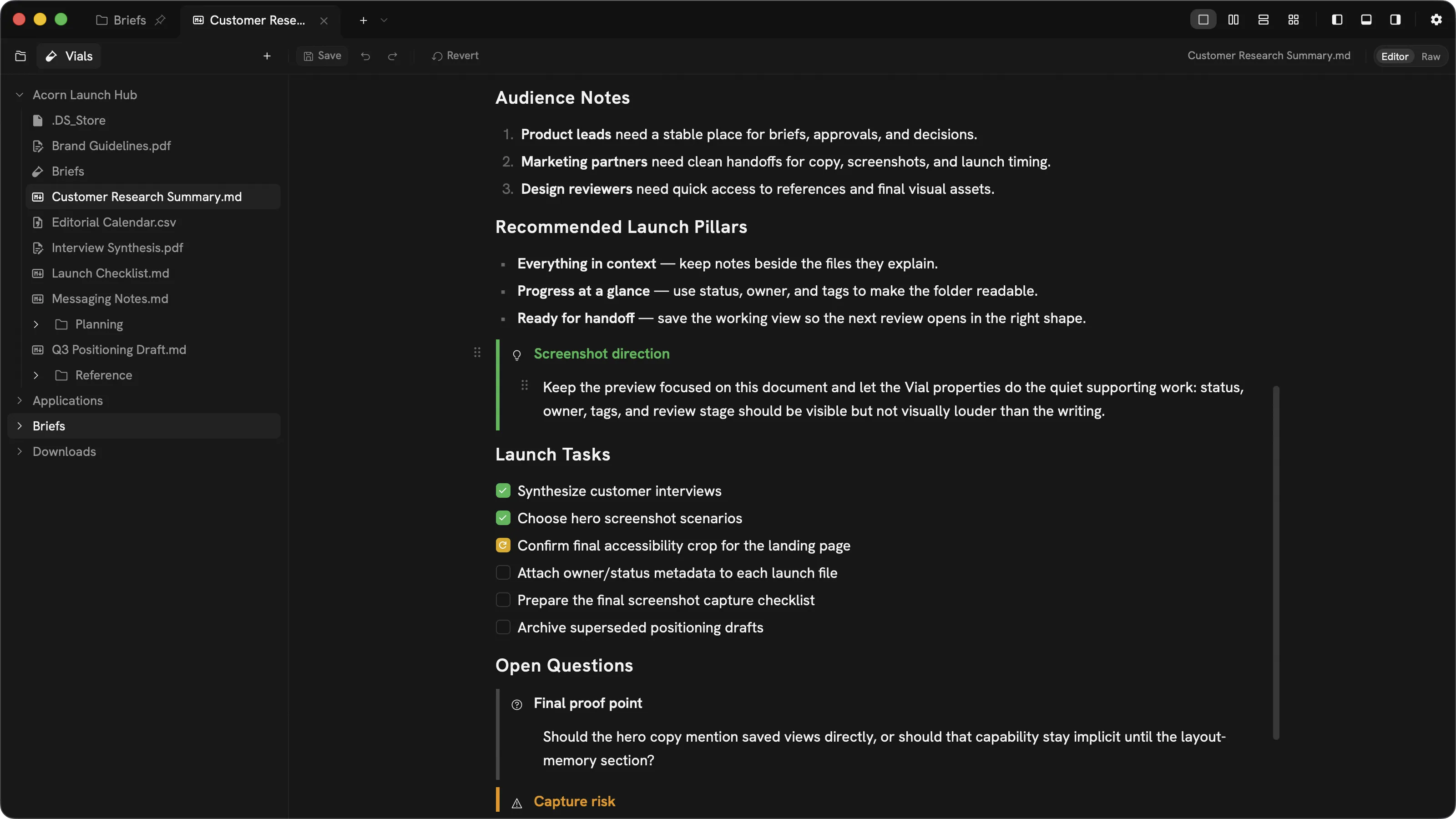Click the lightbulb icon in Screenshot direction
1456x819 pixels.
516,355
